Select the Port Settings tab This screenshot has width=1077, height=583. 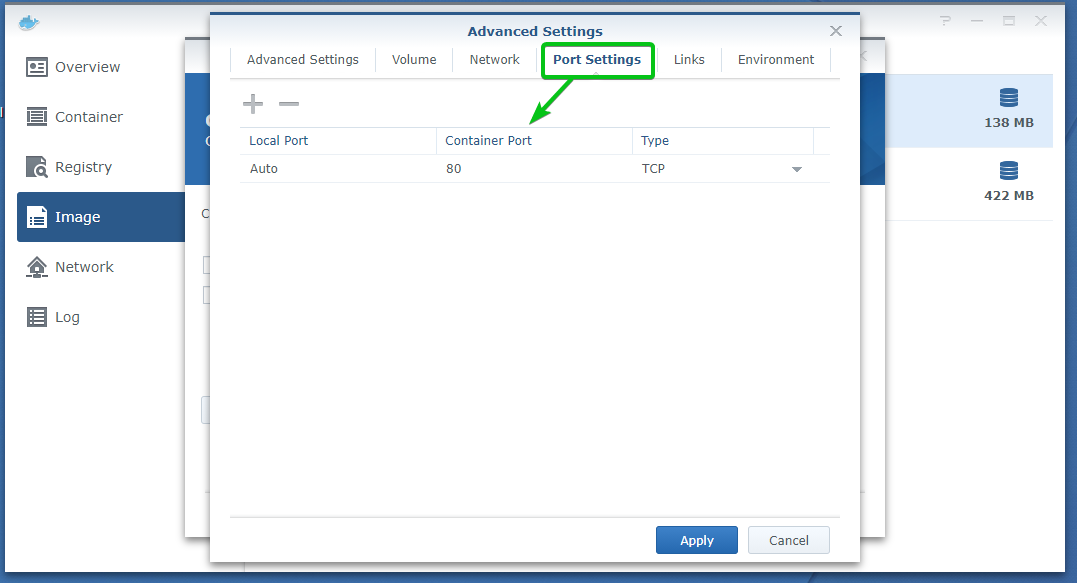tap(597, 60)
